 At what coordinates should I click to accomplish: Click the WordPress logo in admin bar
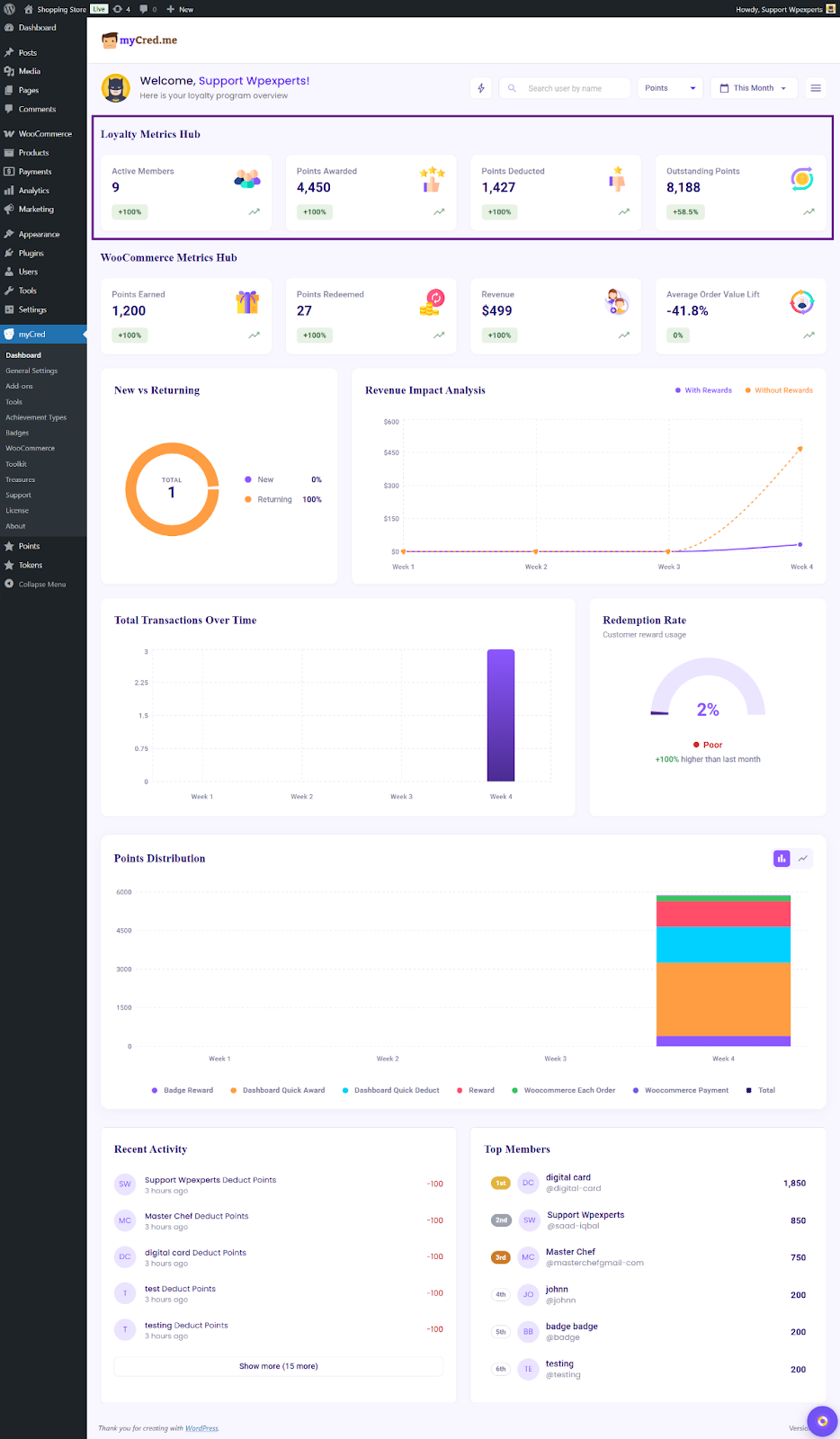[x=10, y=9]
